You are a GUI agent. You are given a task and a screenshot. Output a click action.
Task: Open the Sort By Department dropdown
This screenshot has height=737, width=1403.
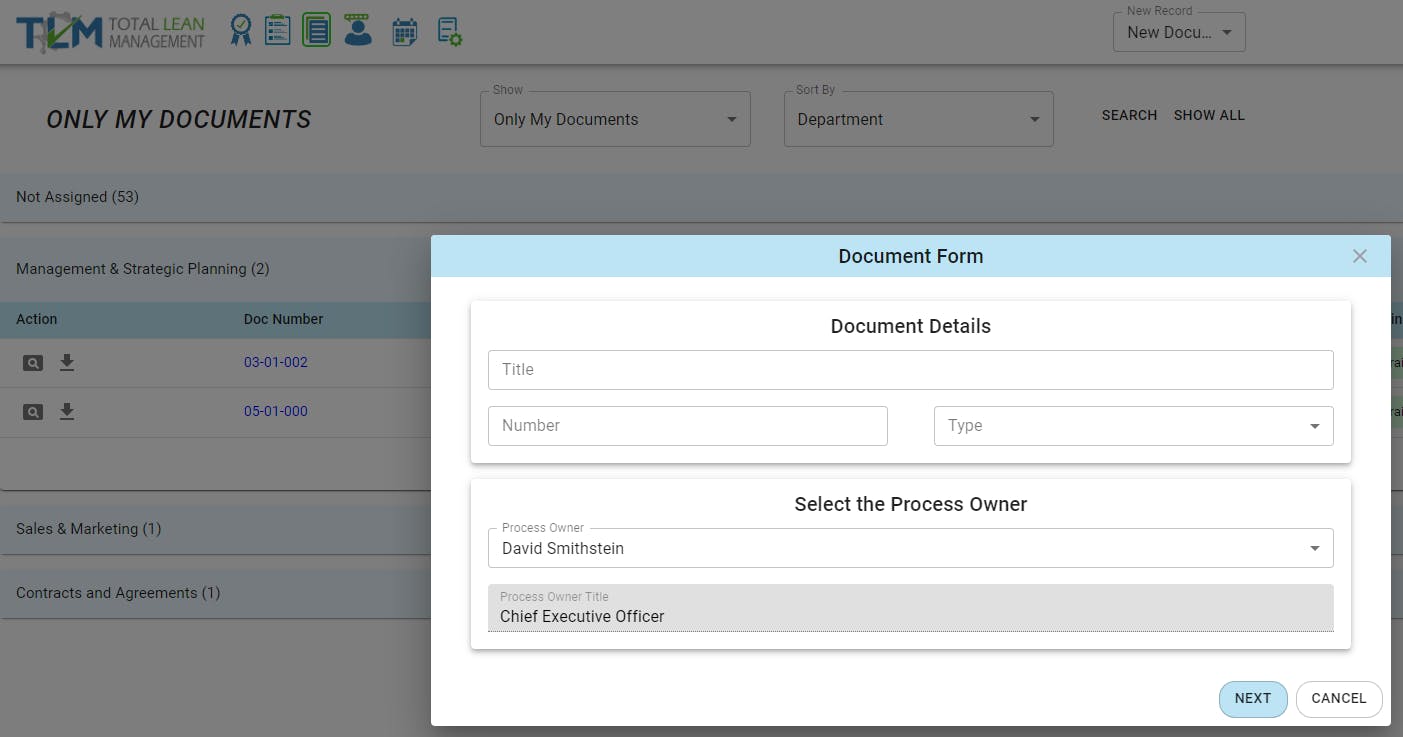coord(918,119)
